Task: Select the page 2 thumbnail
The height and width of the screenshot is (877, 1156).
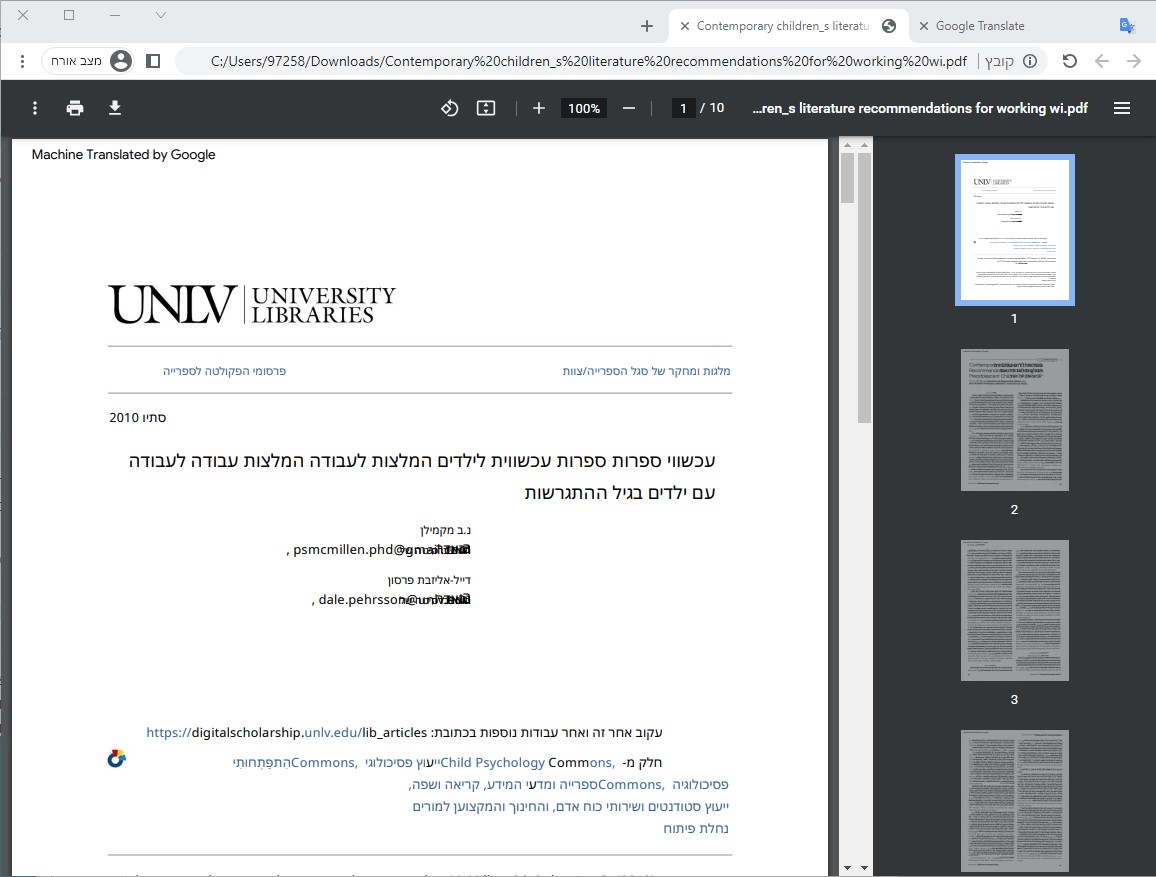Action: click(x=1014, y=420)
